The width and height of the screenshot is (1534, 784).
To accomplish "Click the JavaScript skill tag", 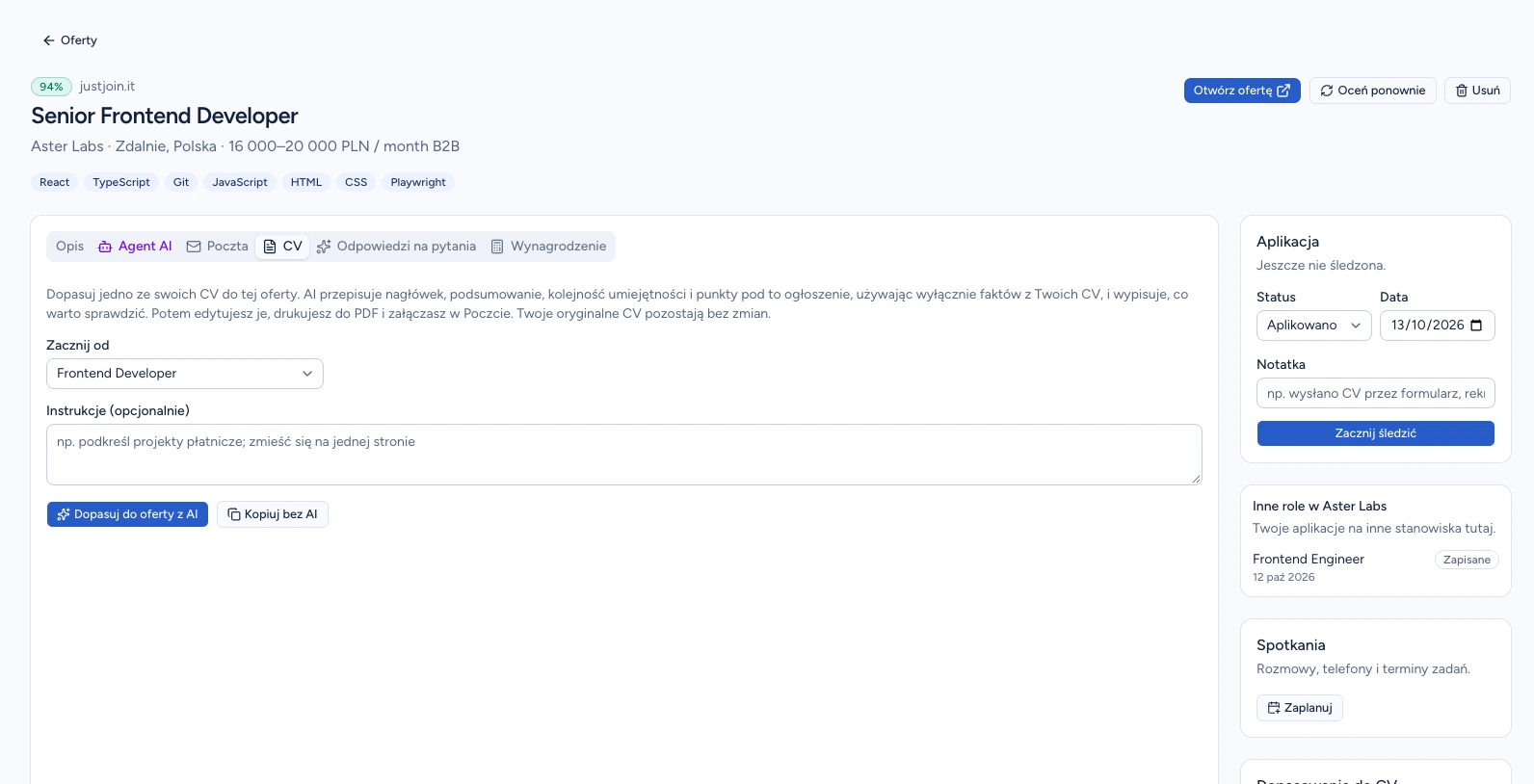I will tap(240, 182).
